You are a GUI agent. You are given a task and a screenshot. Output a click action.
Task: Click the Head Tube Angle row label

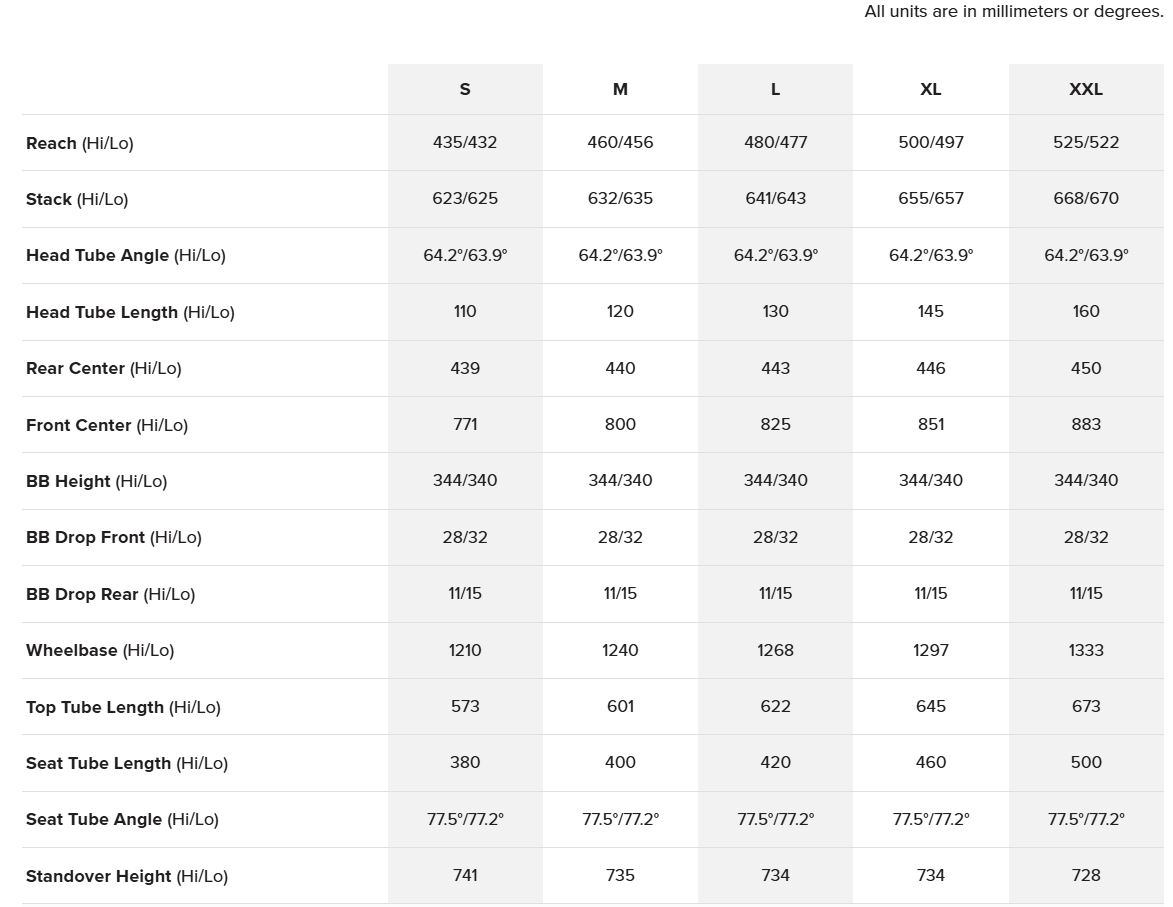click(x=126, y=255)
